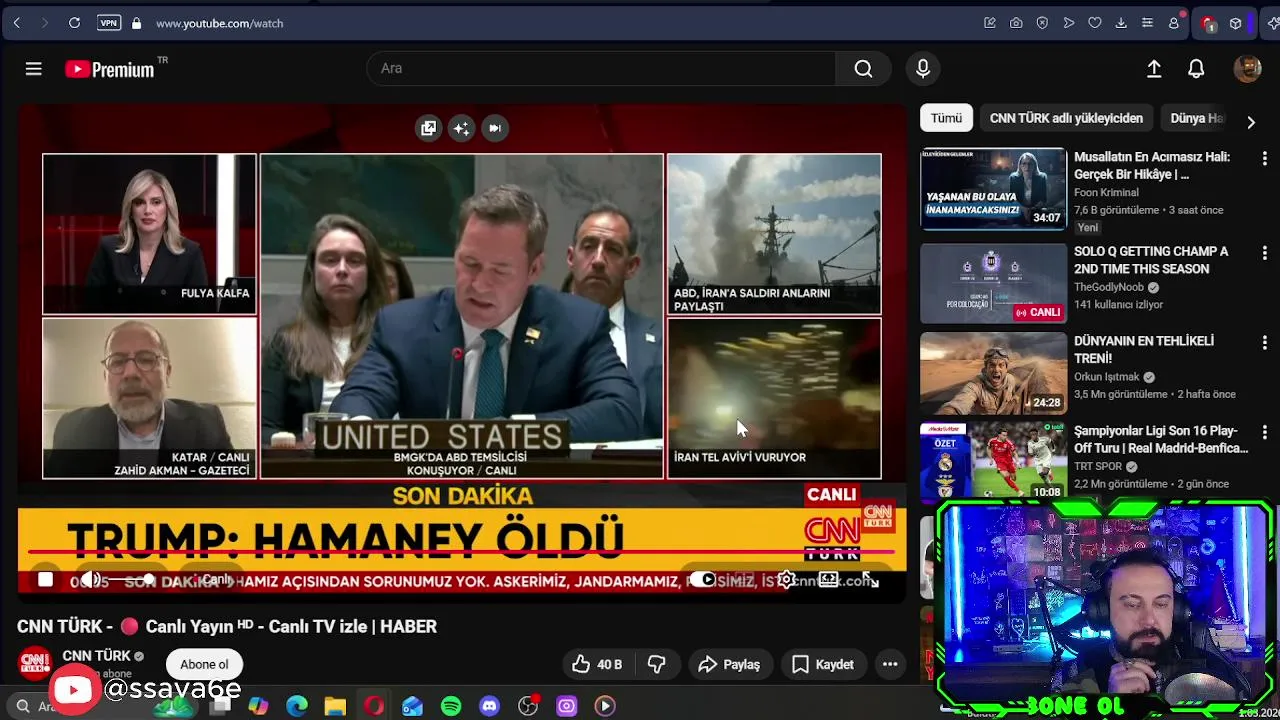This screenshot has height=720, width=1280.
Task: Mute the video with the speaker icon
Action: 90,580
